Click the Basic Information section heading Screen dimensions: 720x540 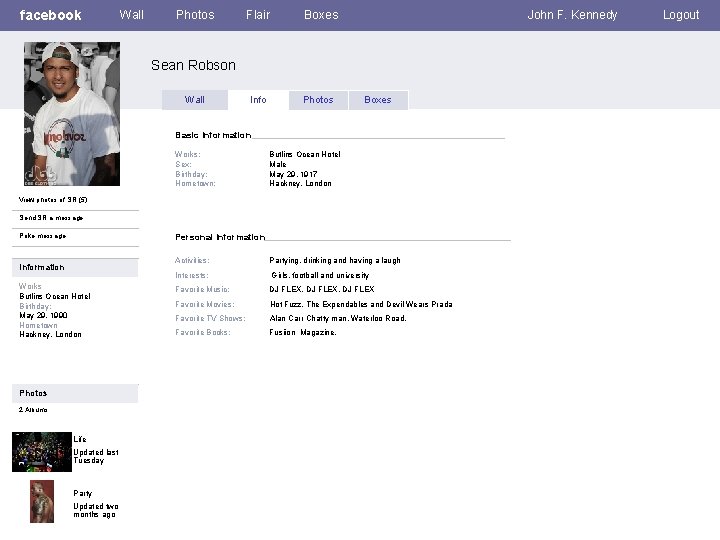[213, 135]
